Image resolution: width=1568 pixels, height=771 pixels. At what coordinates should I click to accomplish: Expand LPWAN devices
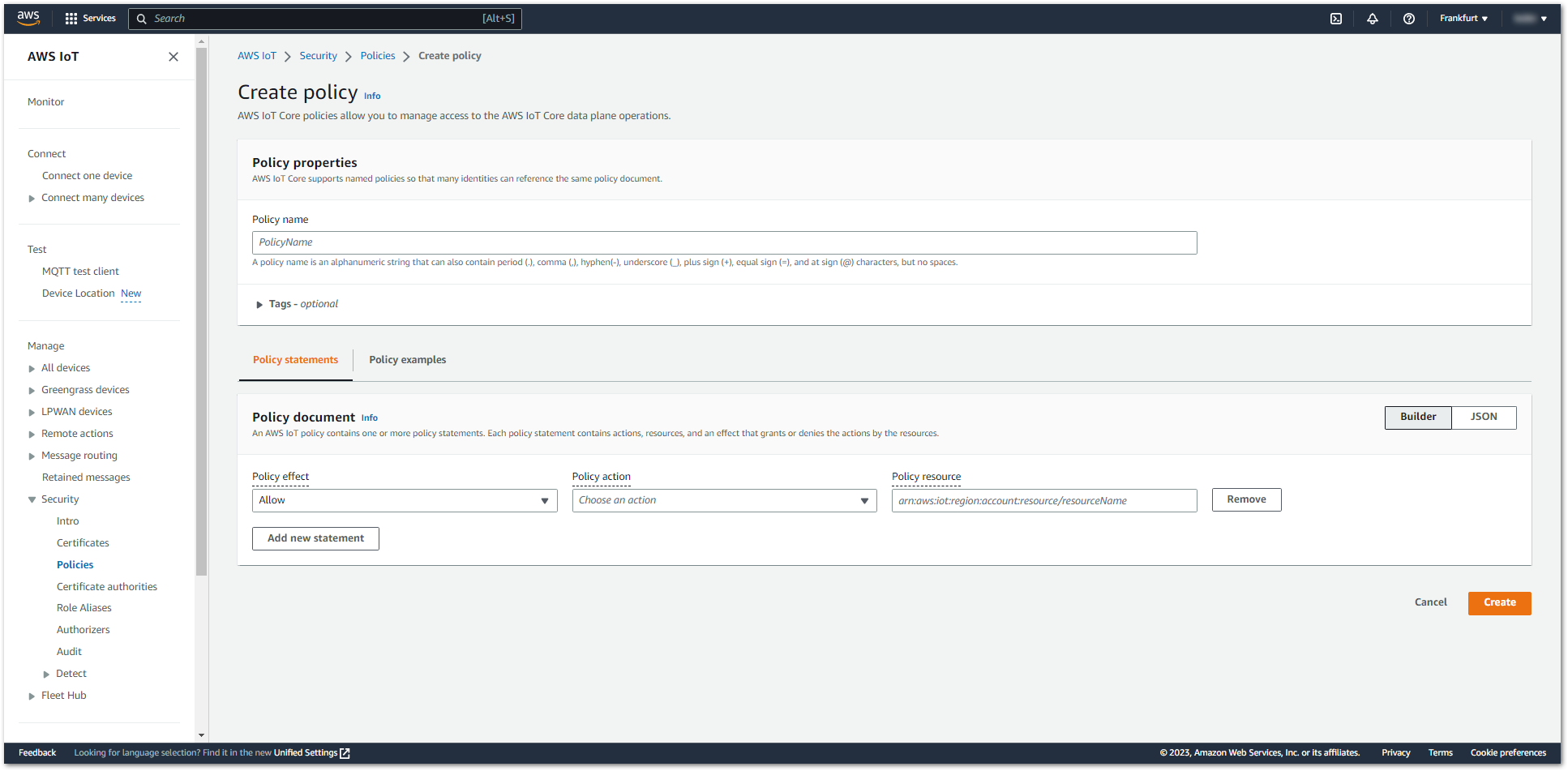click(32, 413)
